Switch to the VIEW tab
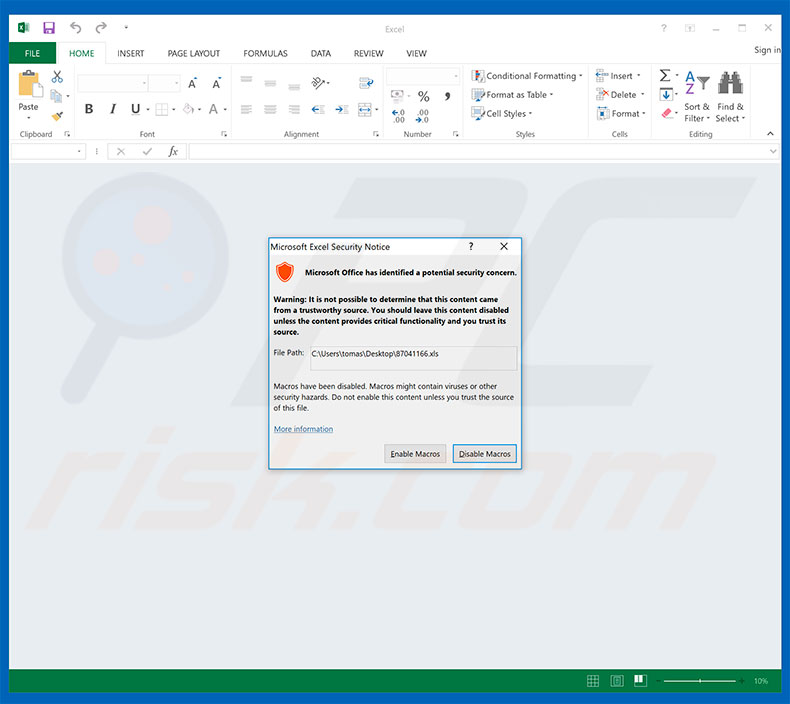Viewport: 790px width, 704px height. (416, 53)
